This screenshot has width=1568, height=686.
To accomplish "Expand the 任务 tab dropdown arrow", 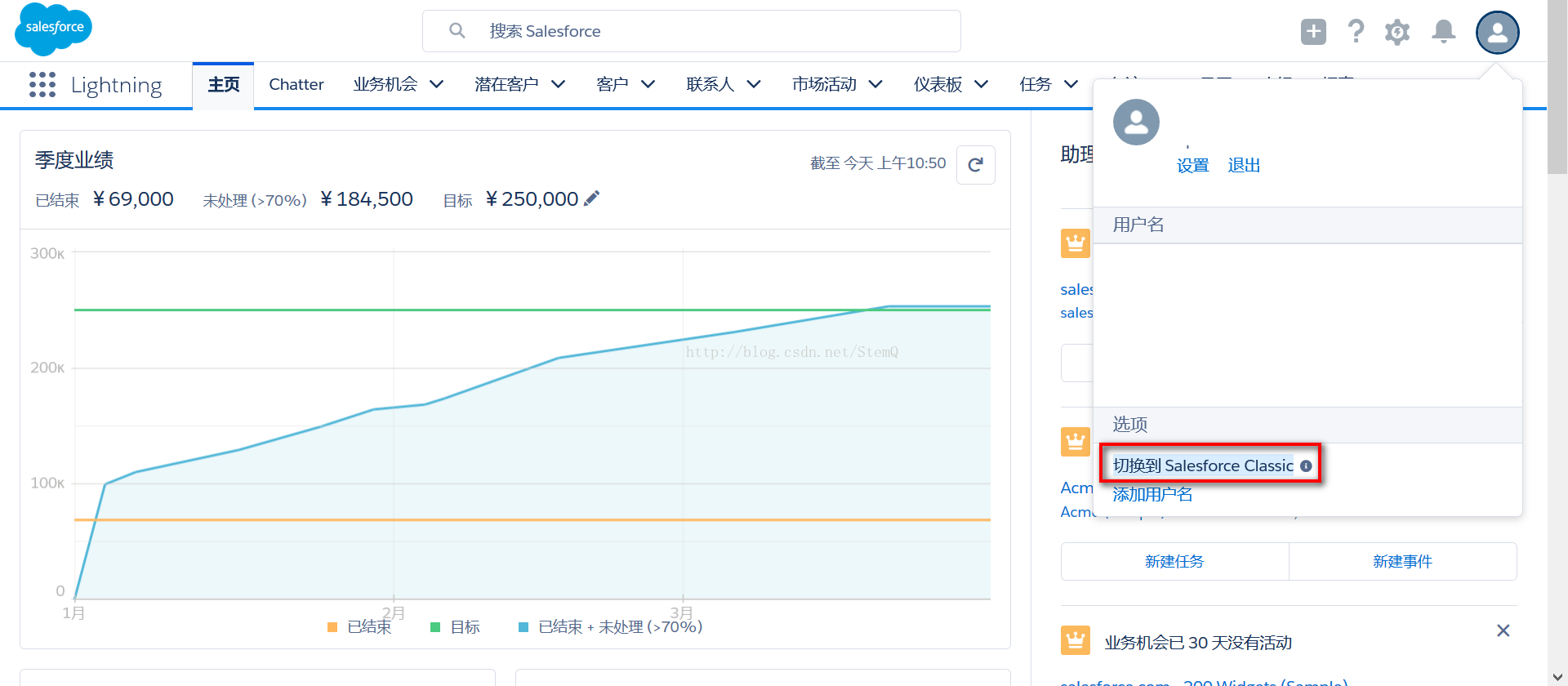I will tap(1071, 84).
